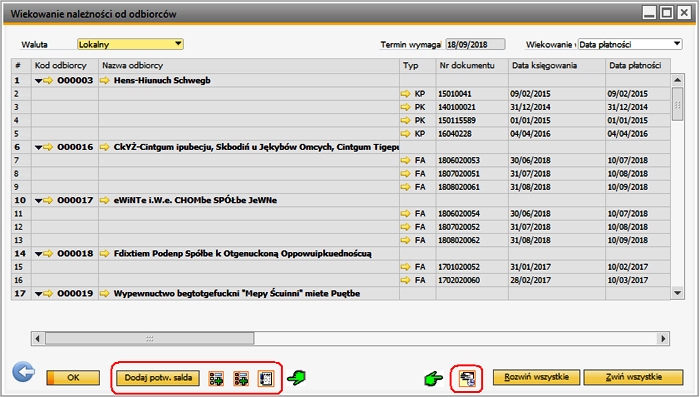Select booking date cell 04/04/2016
The width and height of the screenshot is (700, 397).
point(557,134)
